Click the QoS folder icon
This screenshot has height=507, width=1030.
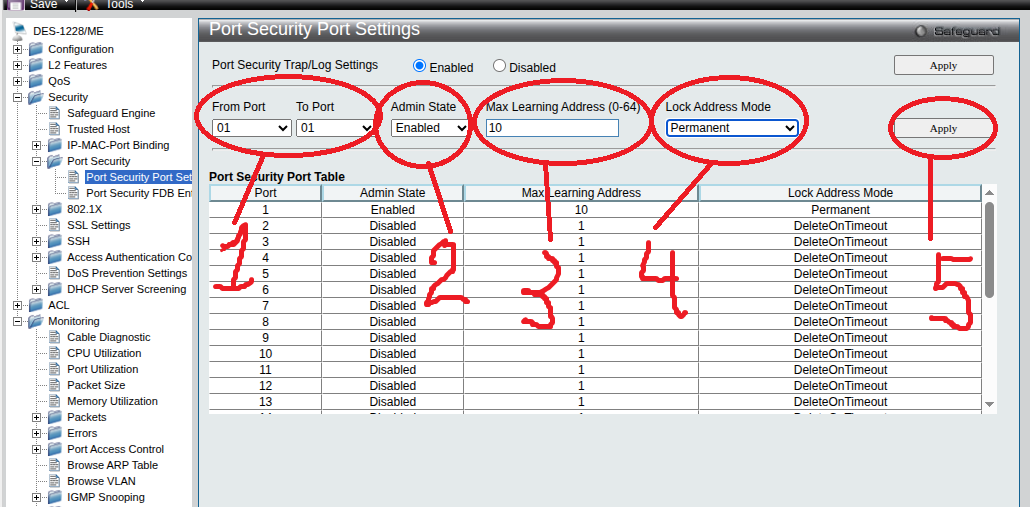[x=35, y=81]
